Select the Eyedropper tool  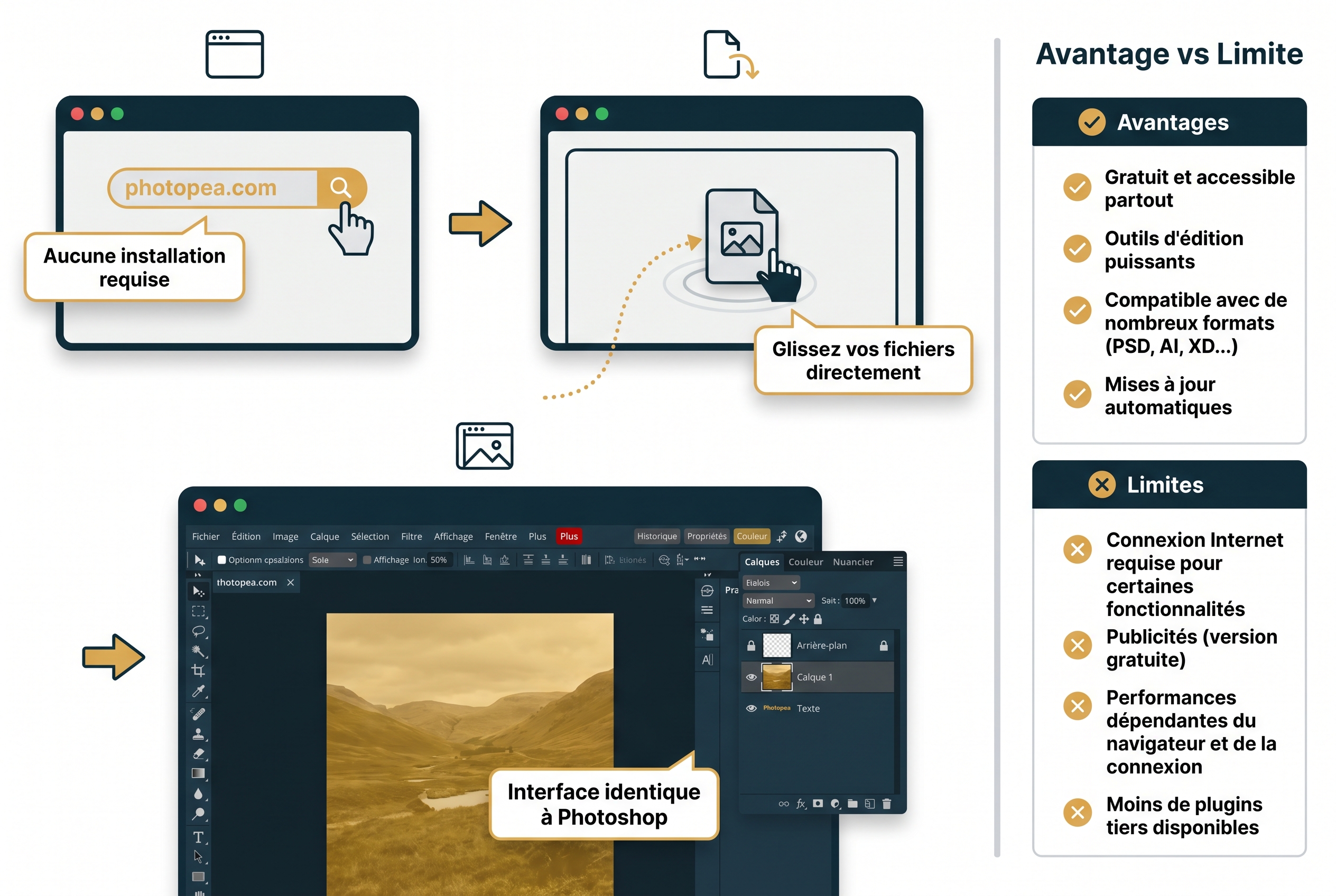[x=198, y=692]
